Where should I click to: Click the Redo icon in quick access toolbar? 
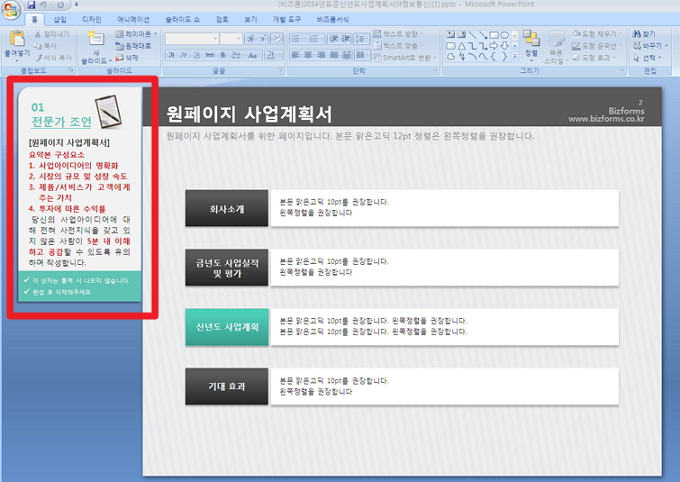[60, 5]
